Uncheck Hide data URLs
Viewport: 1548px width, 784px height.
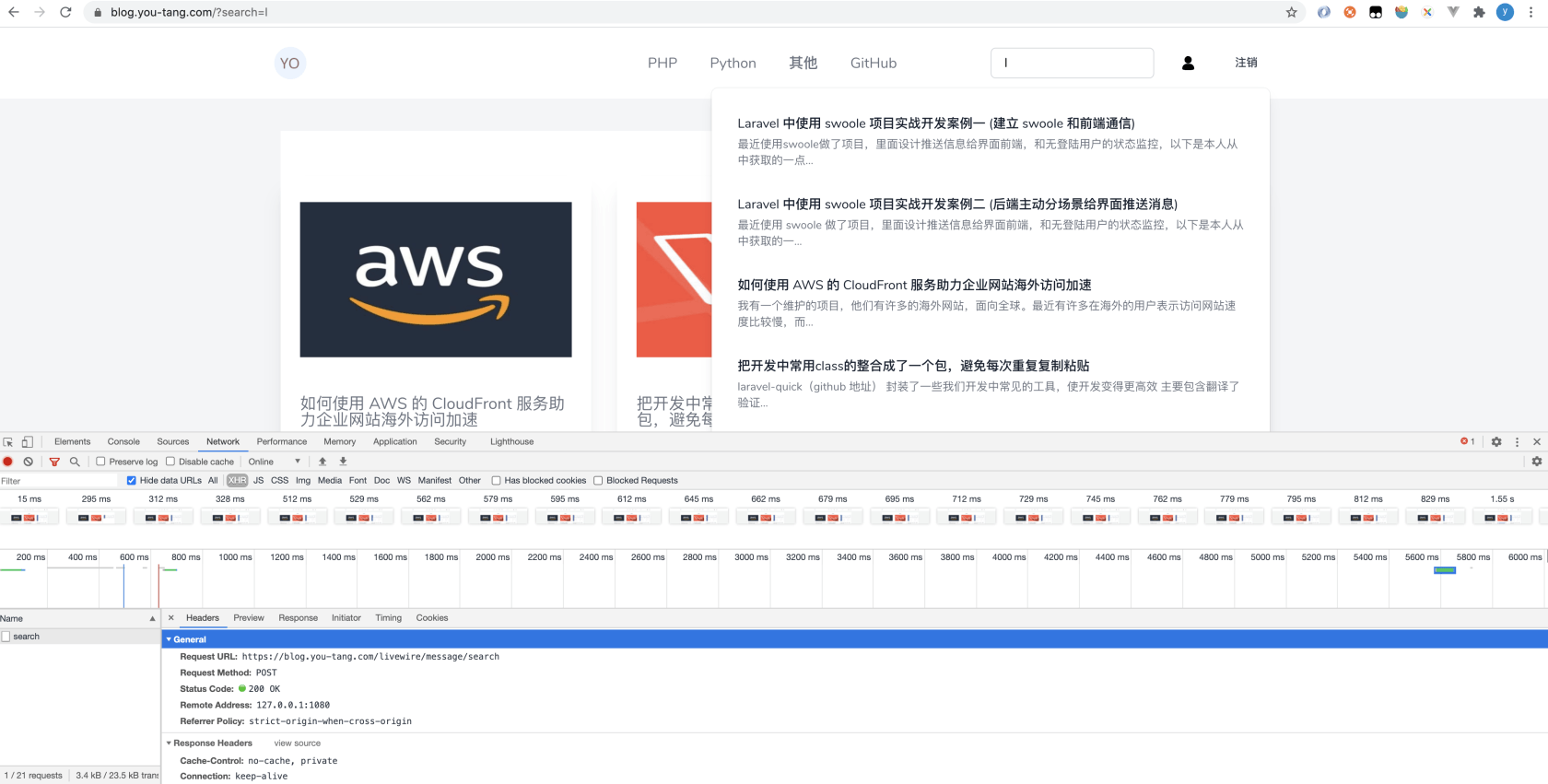click(132, 480)
